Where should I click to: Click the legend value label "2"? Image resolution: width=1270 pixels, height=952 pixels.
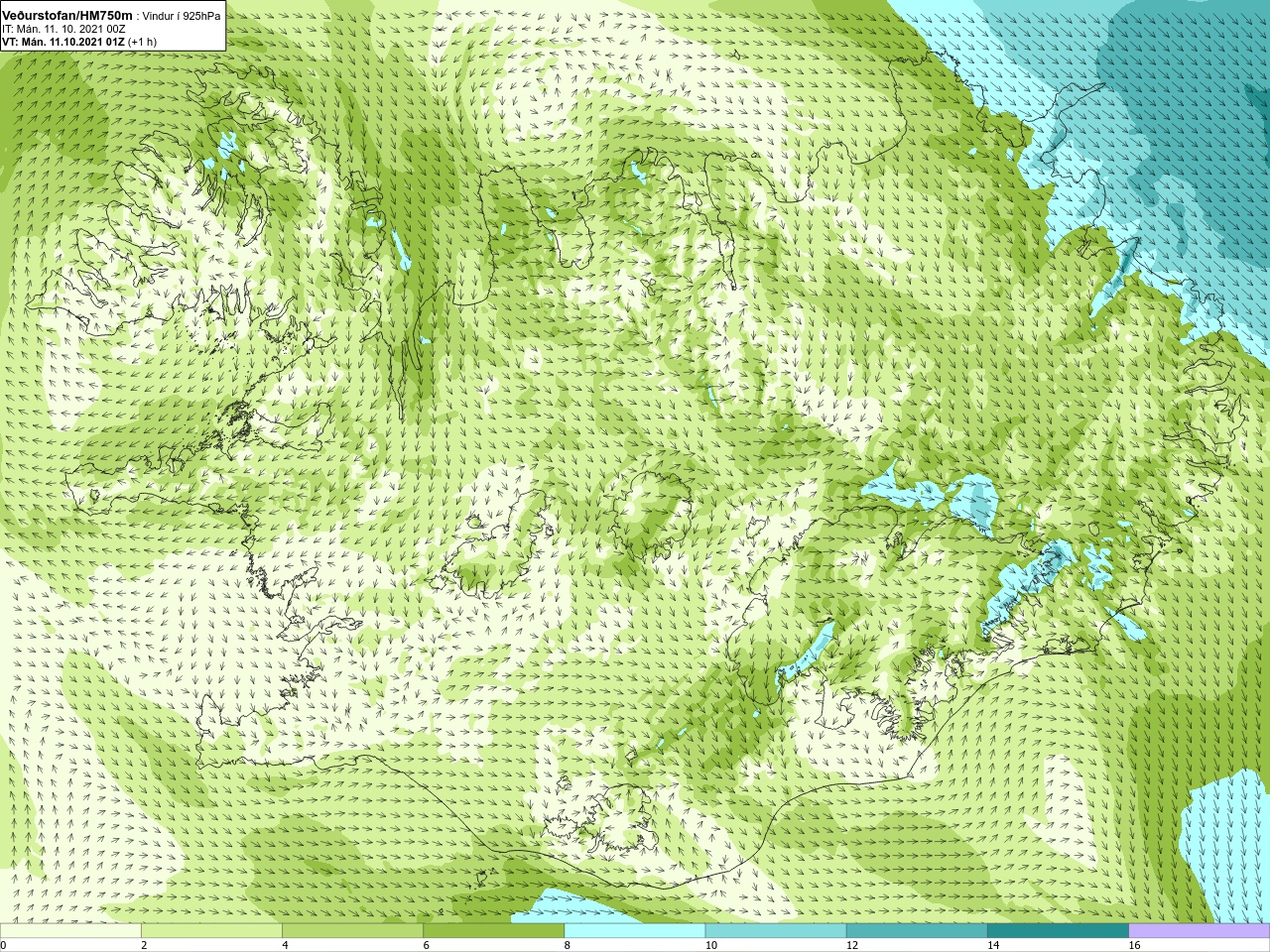coord(144,945)
